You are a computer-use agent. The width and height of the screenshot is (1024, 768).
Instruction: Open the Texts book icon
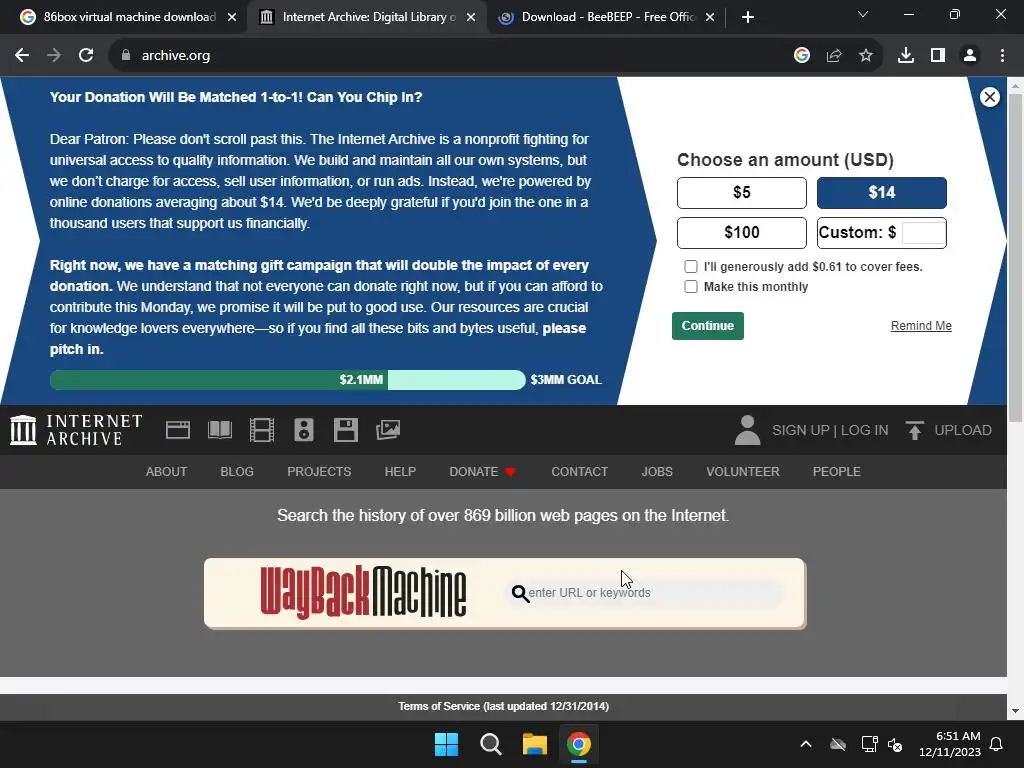pos(219,430)
